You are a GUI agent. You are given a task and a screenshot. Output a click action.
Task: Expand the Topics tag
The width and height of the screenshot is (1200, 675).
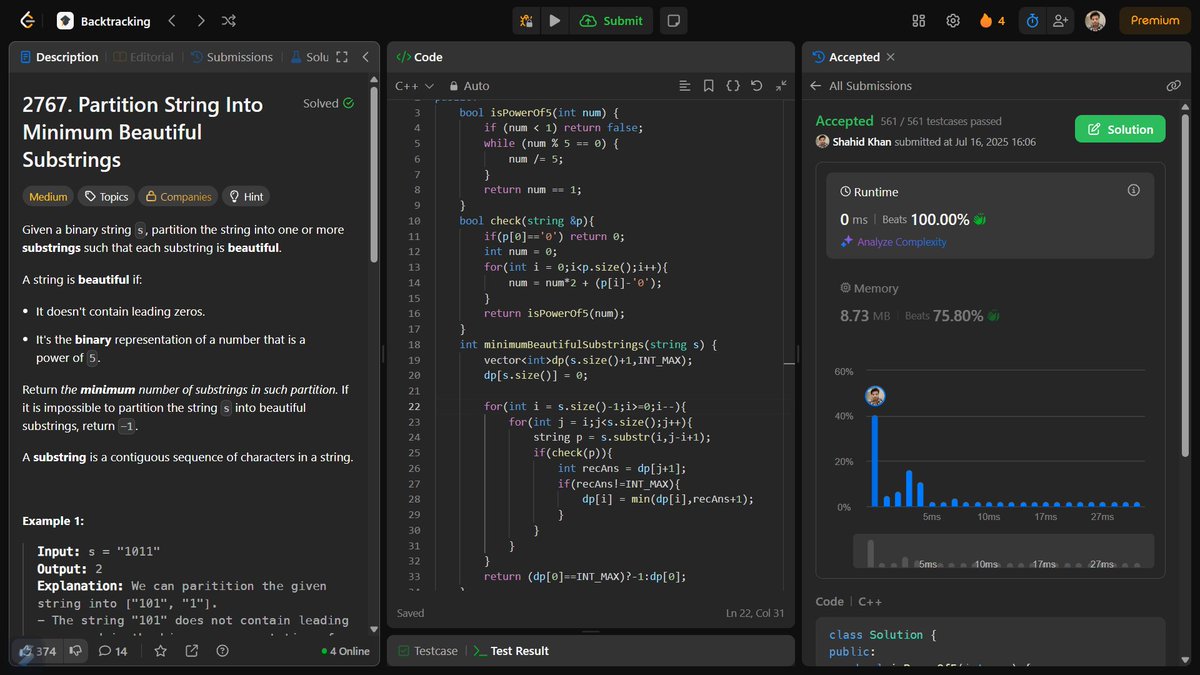point(106,197)
